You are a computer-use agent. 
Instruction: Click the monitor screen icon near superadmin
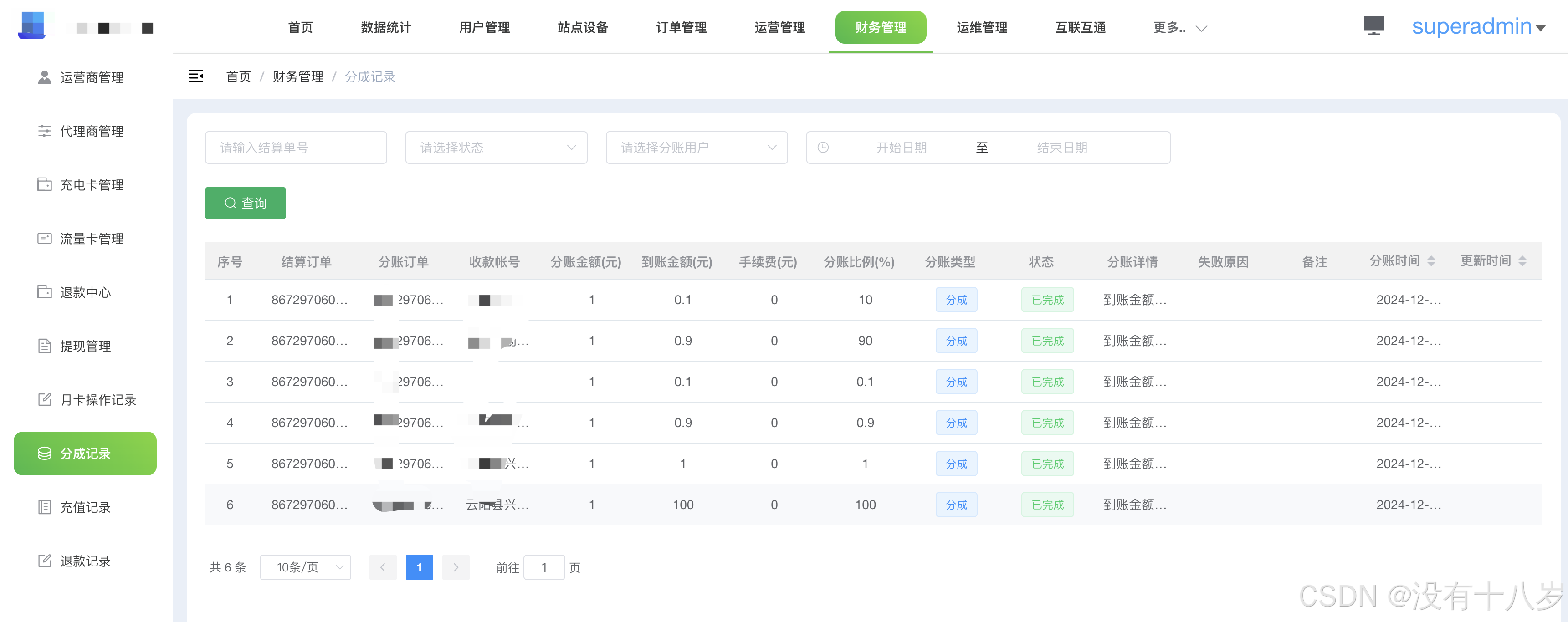[x=1373, y=25]
